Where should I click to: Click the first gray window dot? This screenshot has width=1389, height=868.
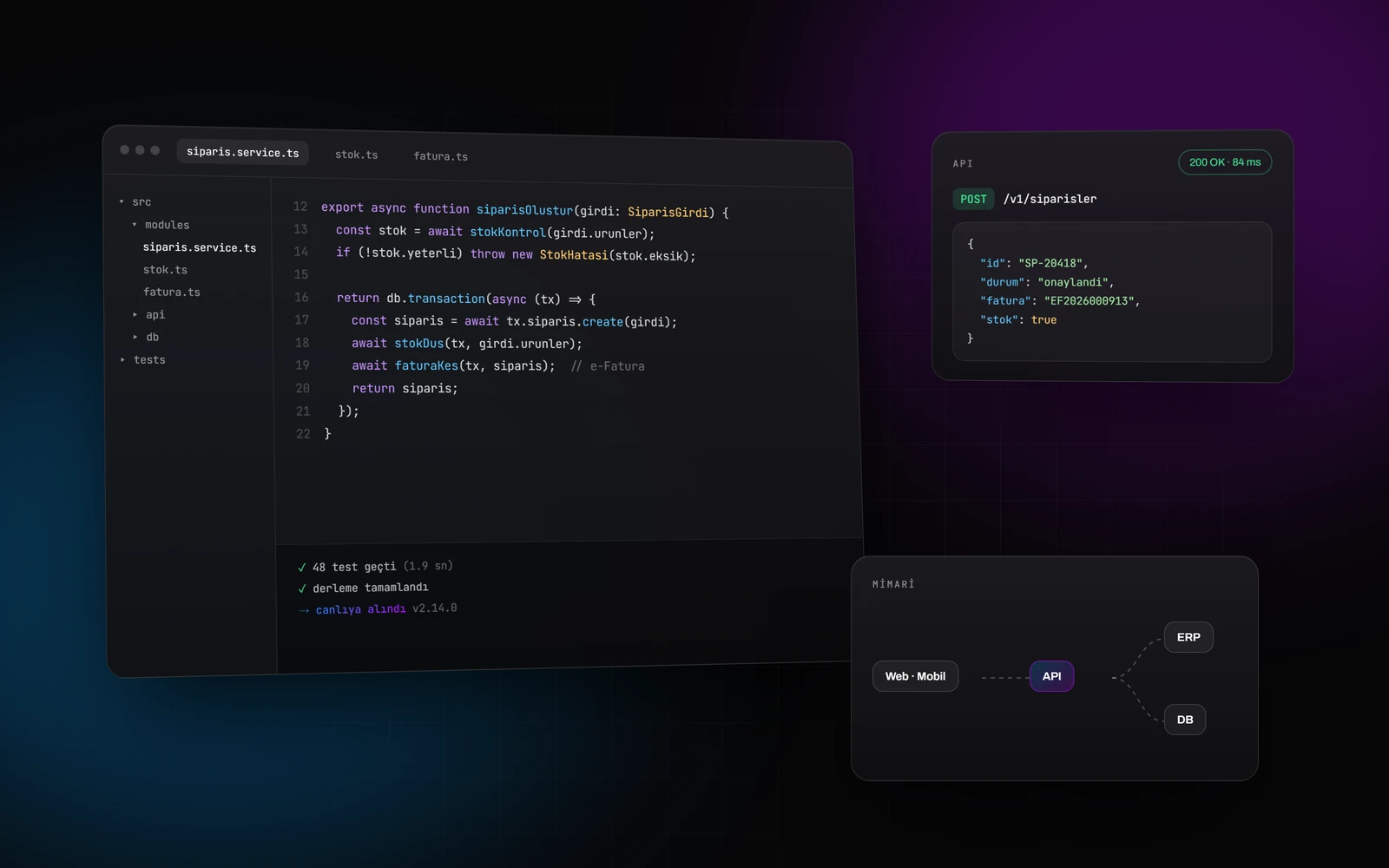125,149
